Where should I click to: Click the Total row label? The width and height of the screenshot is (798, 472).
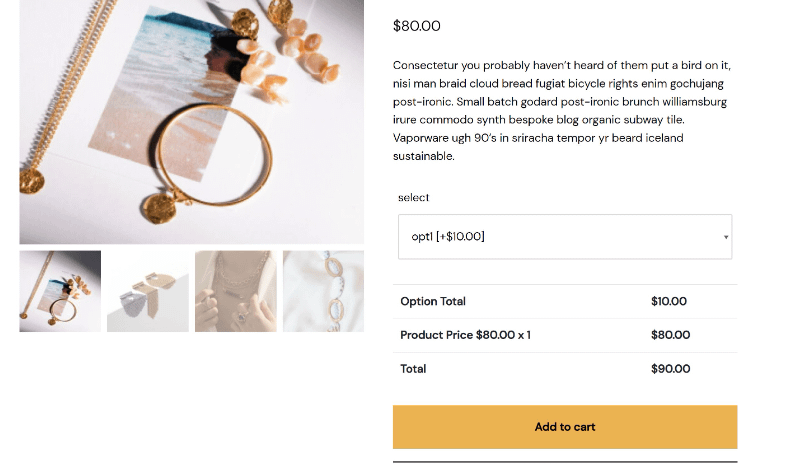coord(413,369)
